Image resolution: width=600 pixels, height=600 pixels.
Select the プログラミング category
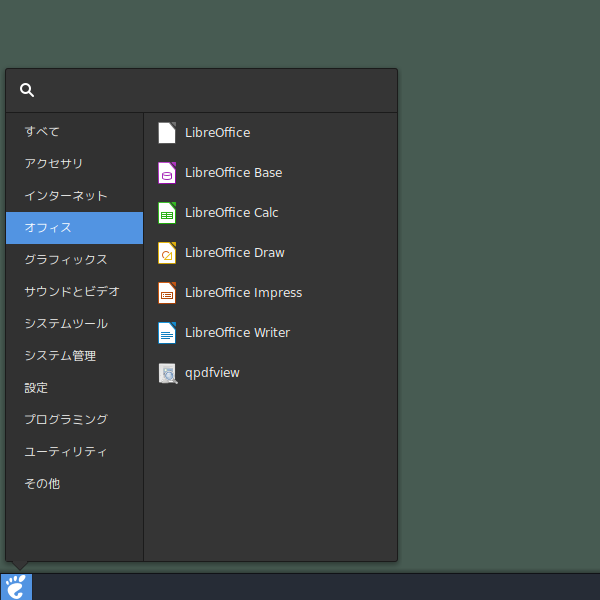click(75, 420)
